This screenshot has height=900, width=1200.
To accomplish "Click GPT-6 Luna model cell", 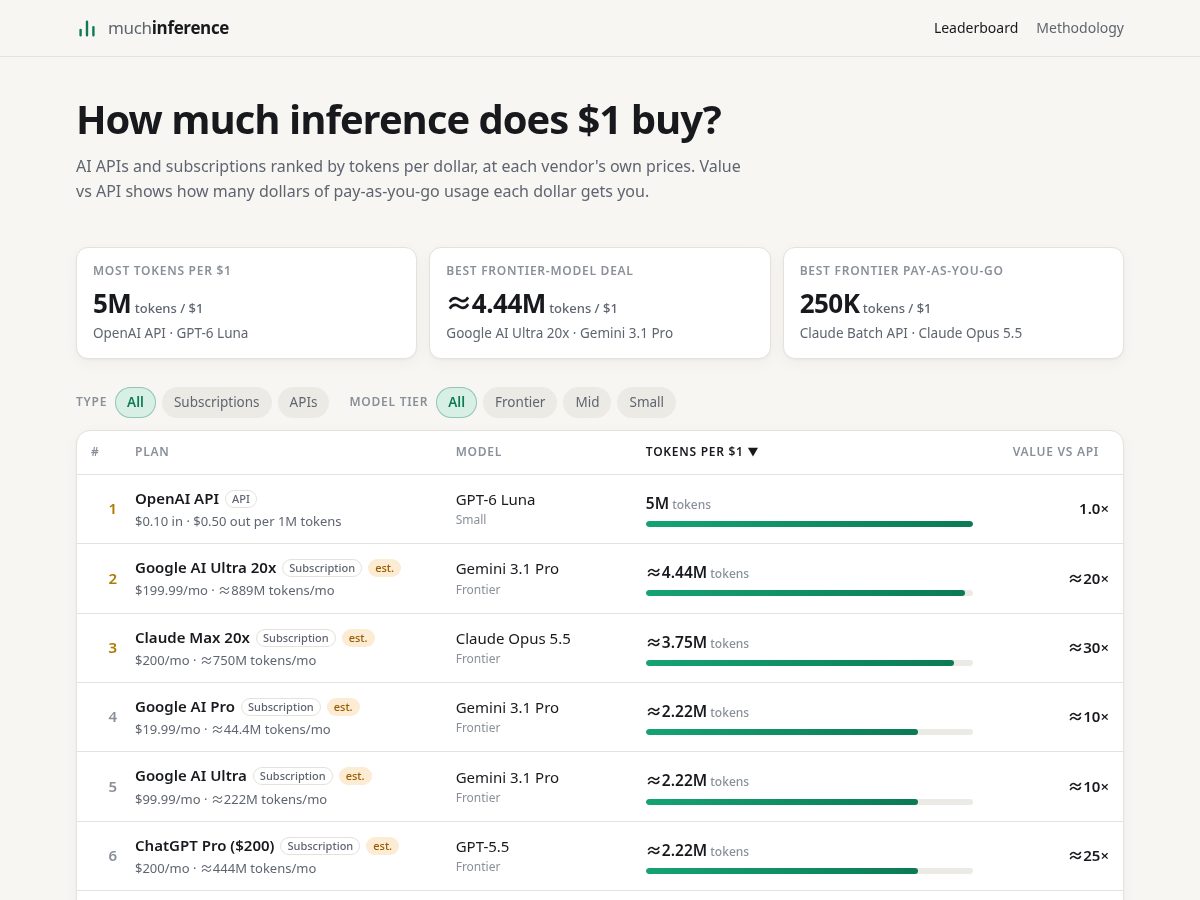I will 495,499.
